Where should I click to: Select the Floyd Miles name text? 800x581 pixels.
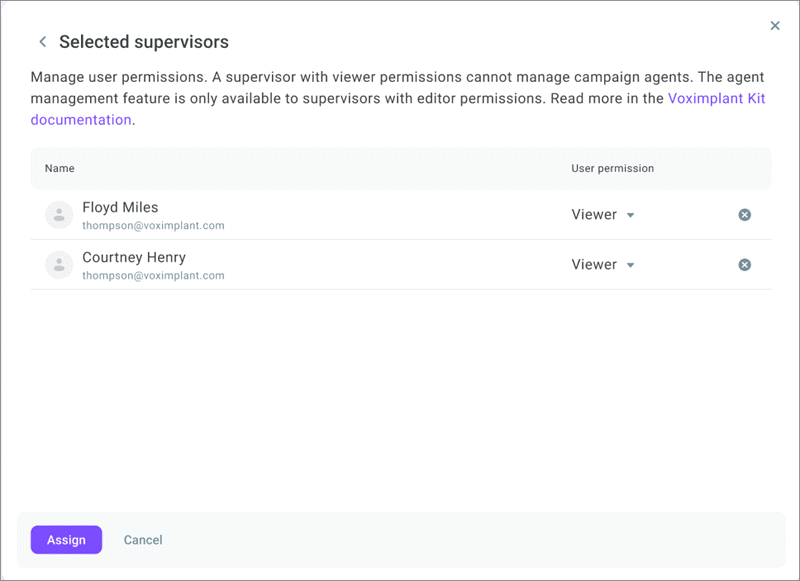120,207
